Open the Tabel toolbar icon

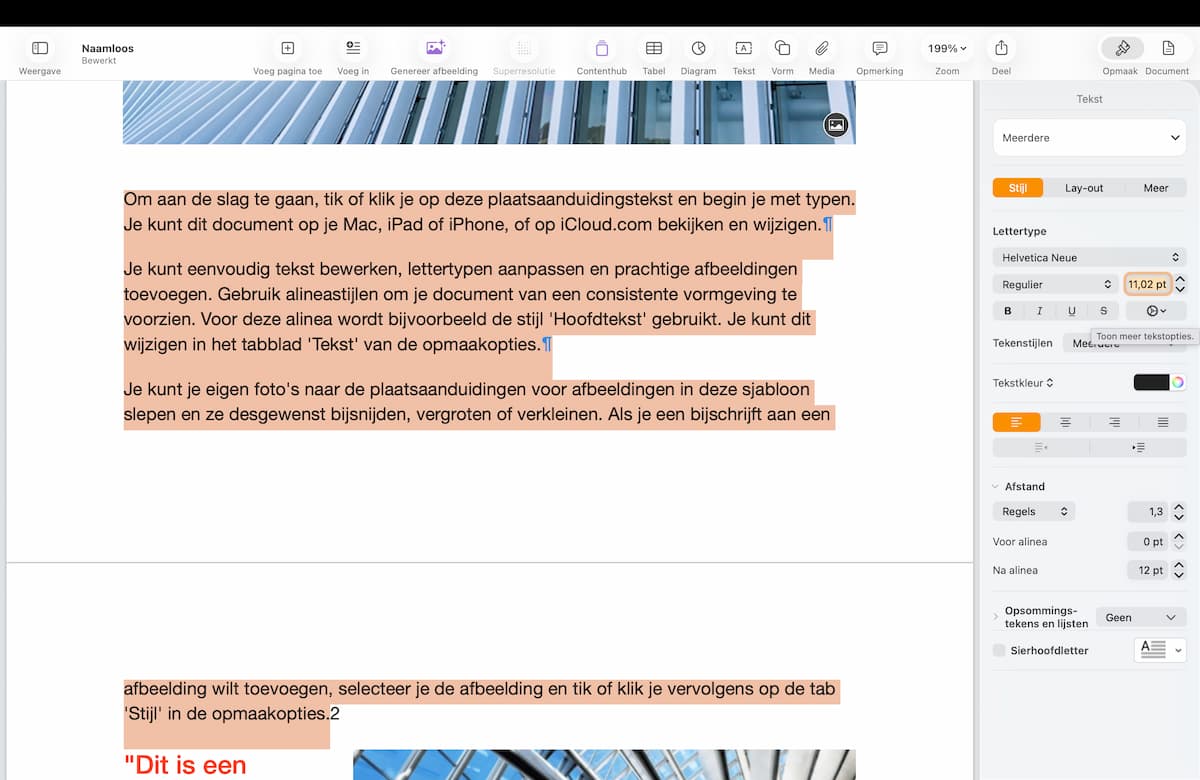click(653, 48)
